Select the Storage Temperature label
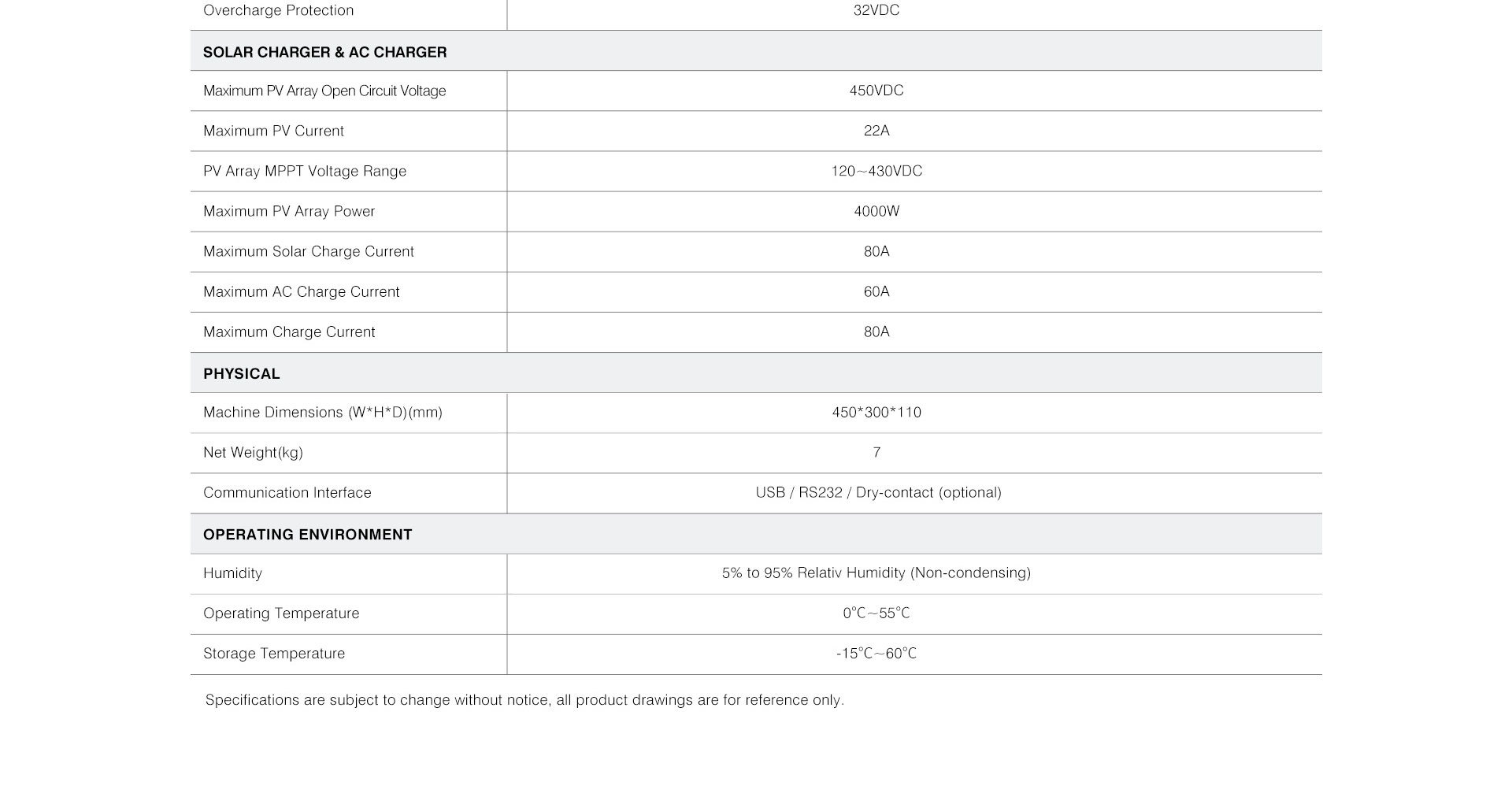The width and height of the screenshot is (1512, 793). pos(274,654)
